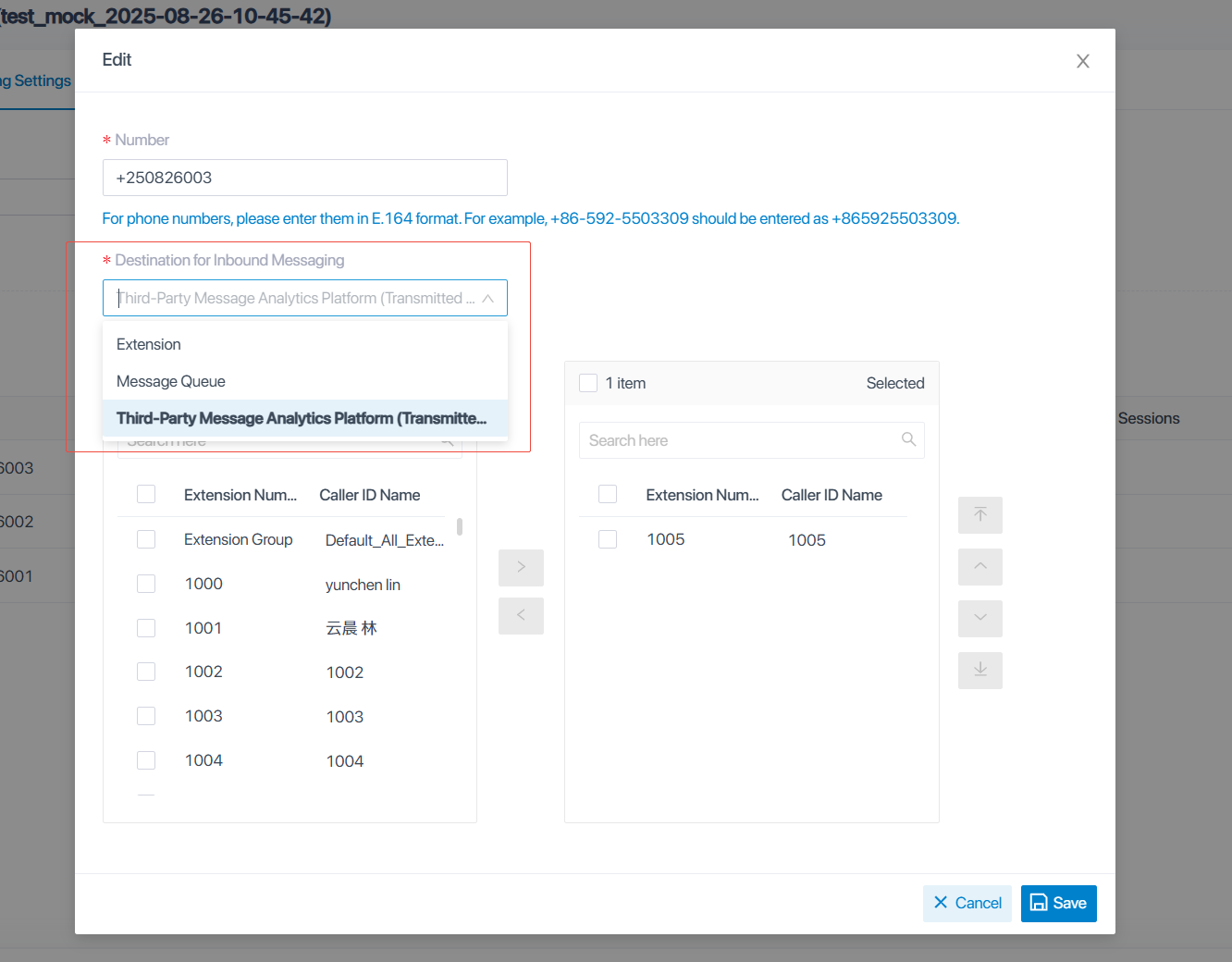Click the move-up chevron icon
The width and height of the screenshot is (1232, 962).
click(x=980, y=567)
